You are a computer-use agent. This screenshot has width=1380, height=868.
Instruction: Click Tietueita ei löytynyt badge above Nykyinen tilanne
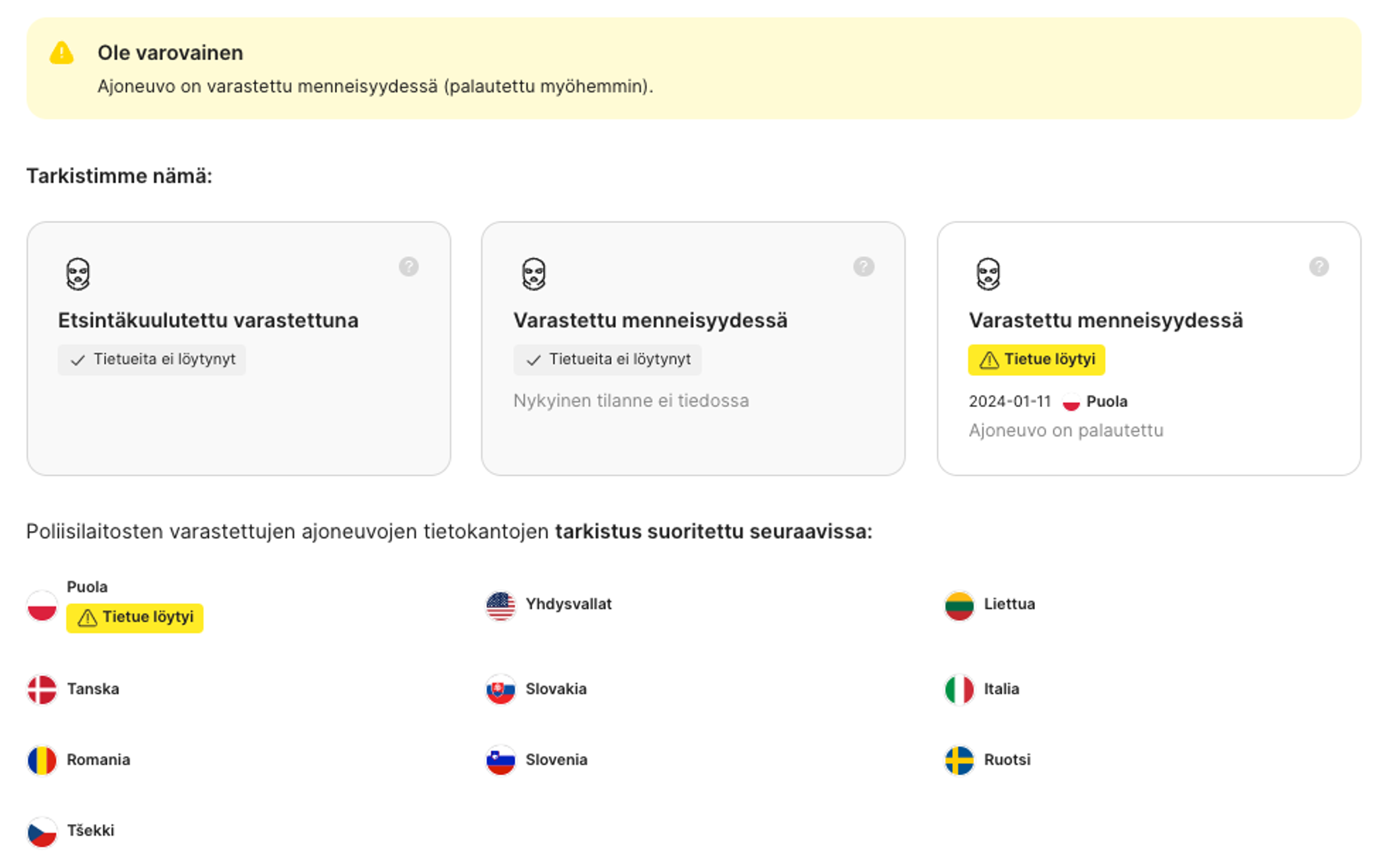(607, 360)
